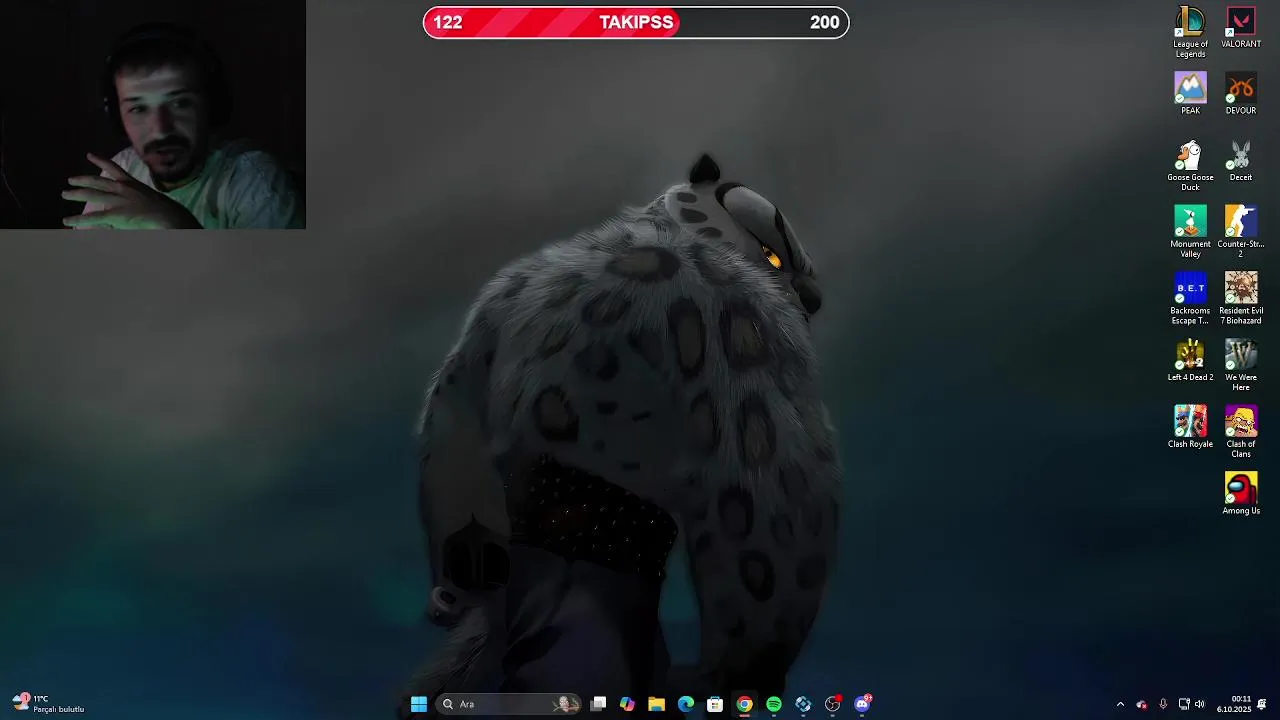Viewport: 1280px width, 720px height.
Task: Open Task View from the taskbar
Action: tap(598, 704)
